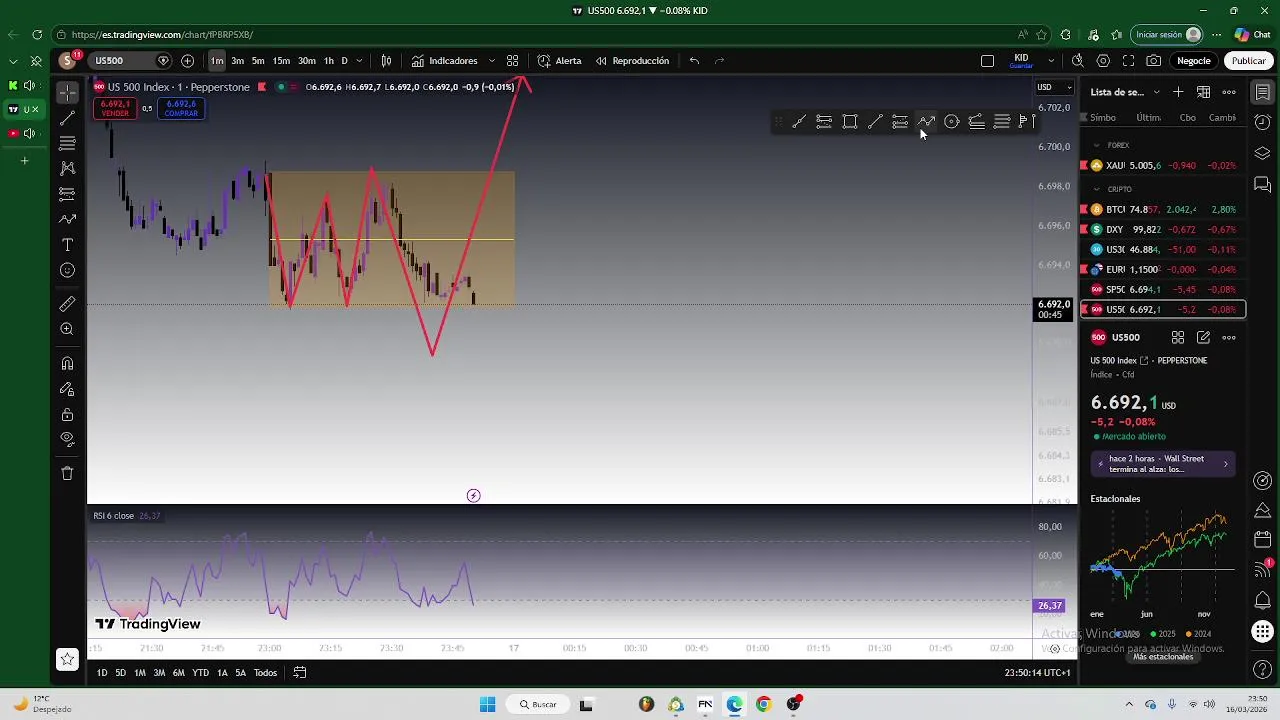The width and height of the screenshot is (1280, 720).
Task: Open the quick search icon in top toolbar
Action: point(1078,61)
